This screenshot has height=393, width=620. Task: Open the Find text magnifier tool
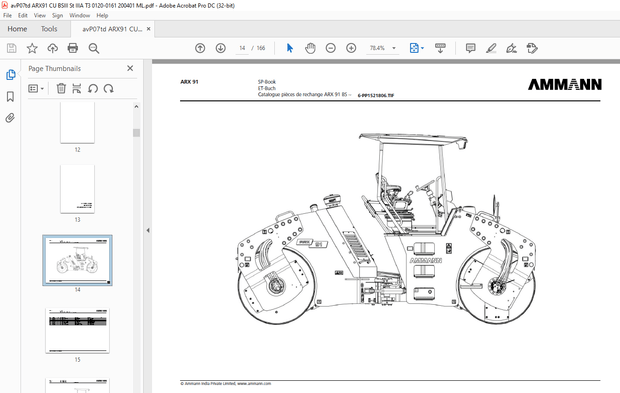tap(94, 48)
